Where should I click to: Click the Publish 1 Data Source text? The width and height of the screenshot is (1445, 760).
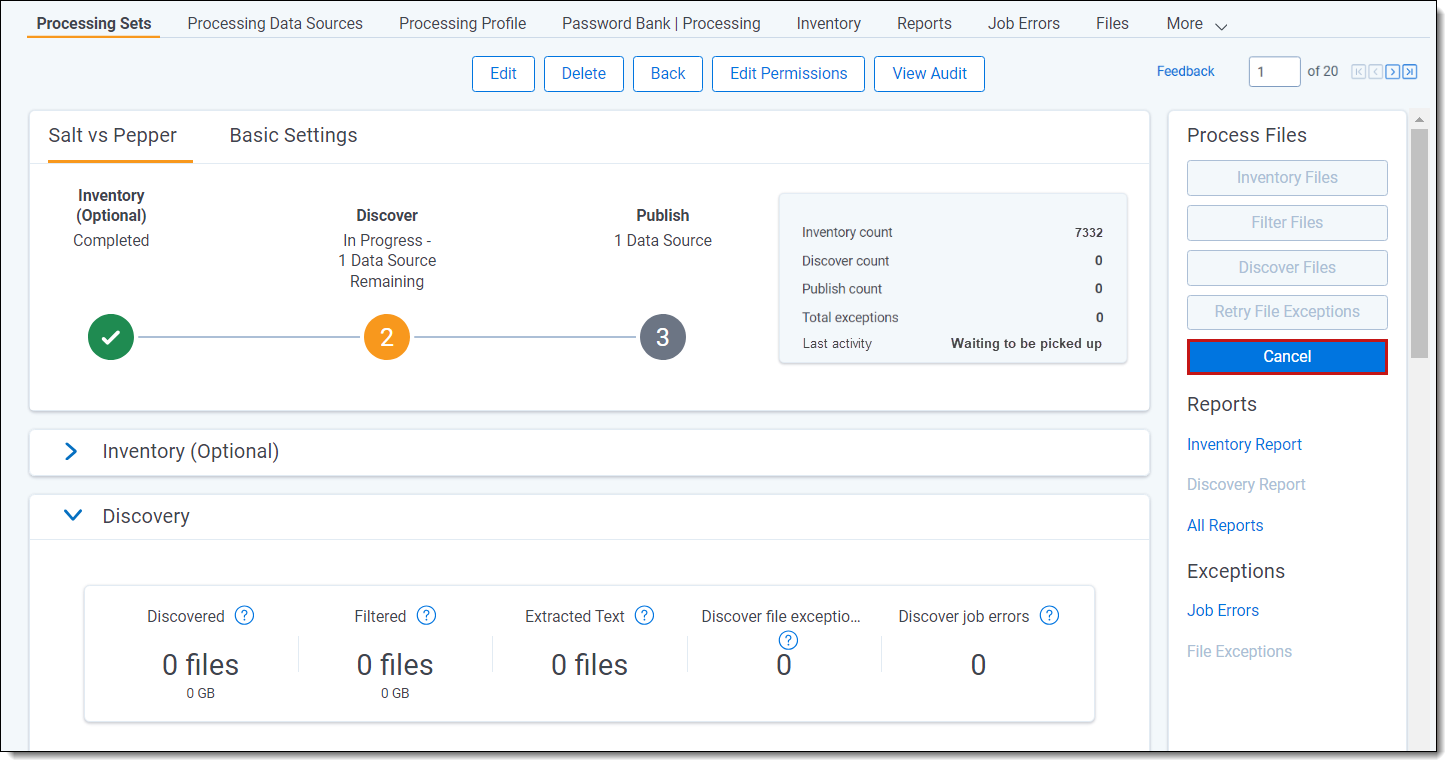[x=663, y=240]
